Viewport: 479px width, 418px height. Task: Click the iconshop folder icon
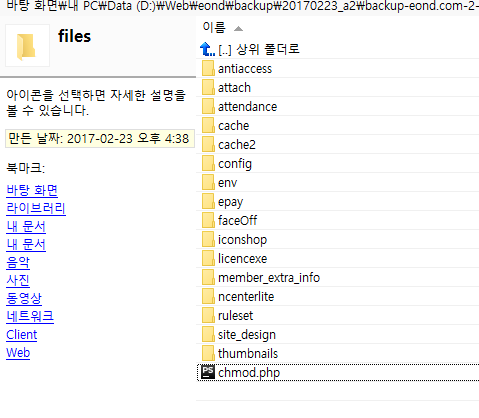208,239
